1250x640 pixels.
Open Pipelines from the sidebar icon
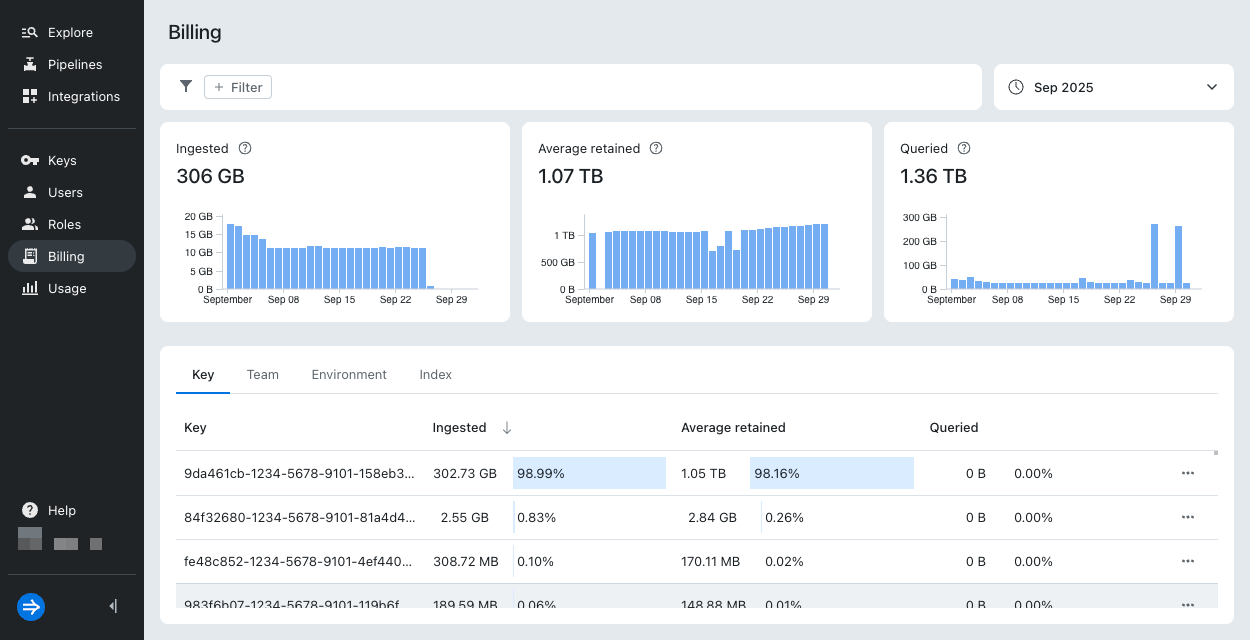[x=29, y=65]
